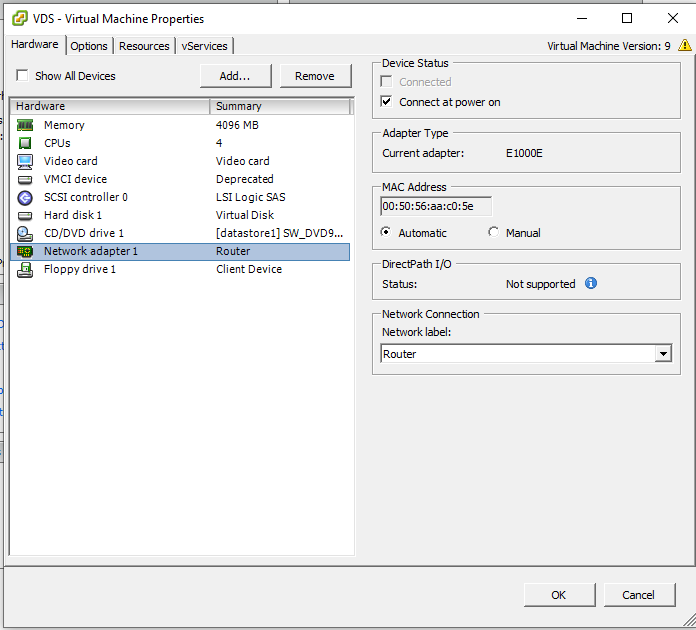Click the Video card monitor icon
This screenshot has height=630, width=696.
[x=25, y=162]
